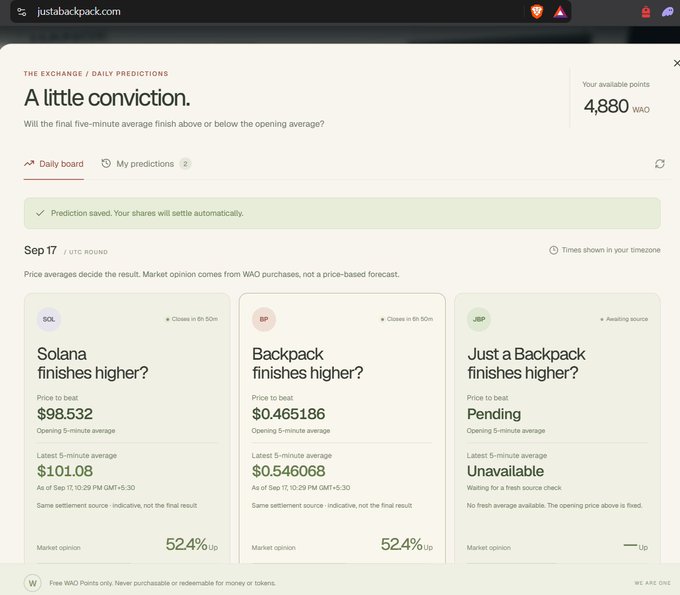Click the Free WAO Points only disclaimer
The width and height of the screenshot is (680, 595).
point(163,583)
